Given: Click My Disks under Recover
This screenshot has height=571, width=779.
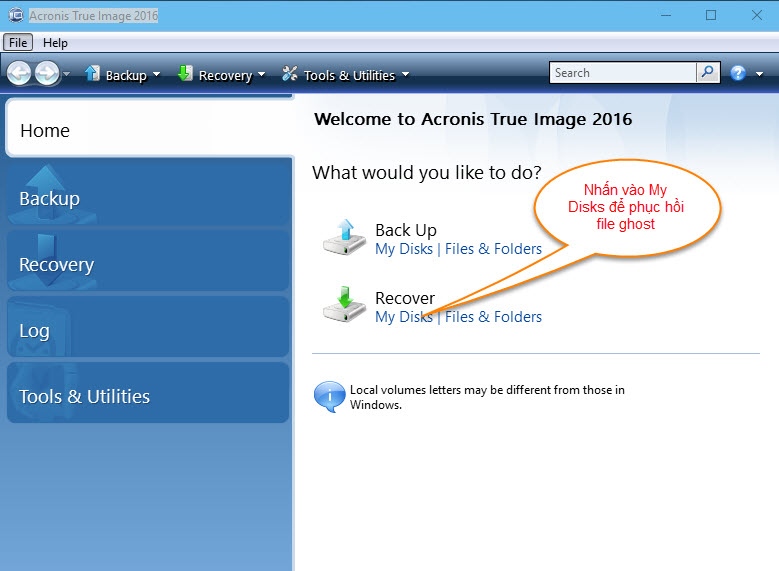Looking at the screenshot, I should (x=404, y=317).
